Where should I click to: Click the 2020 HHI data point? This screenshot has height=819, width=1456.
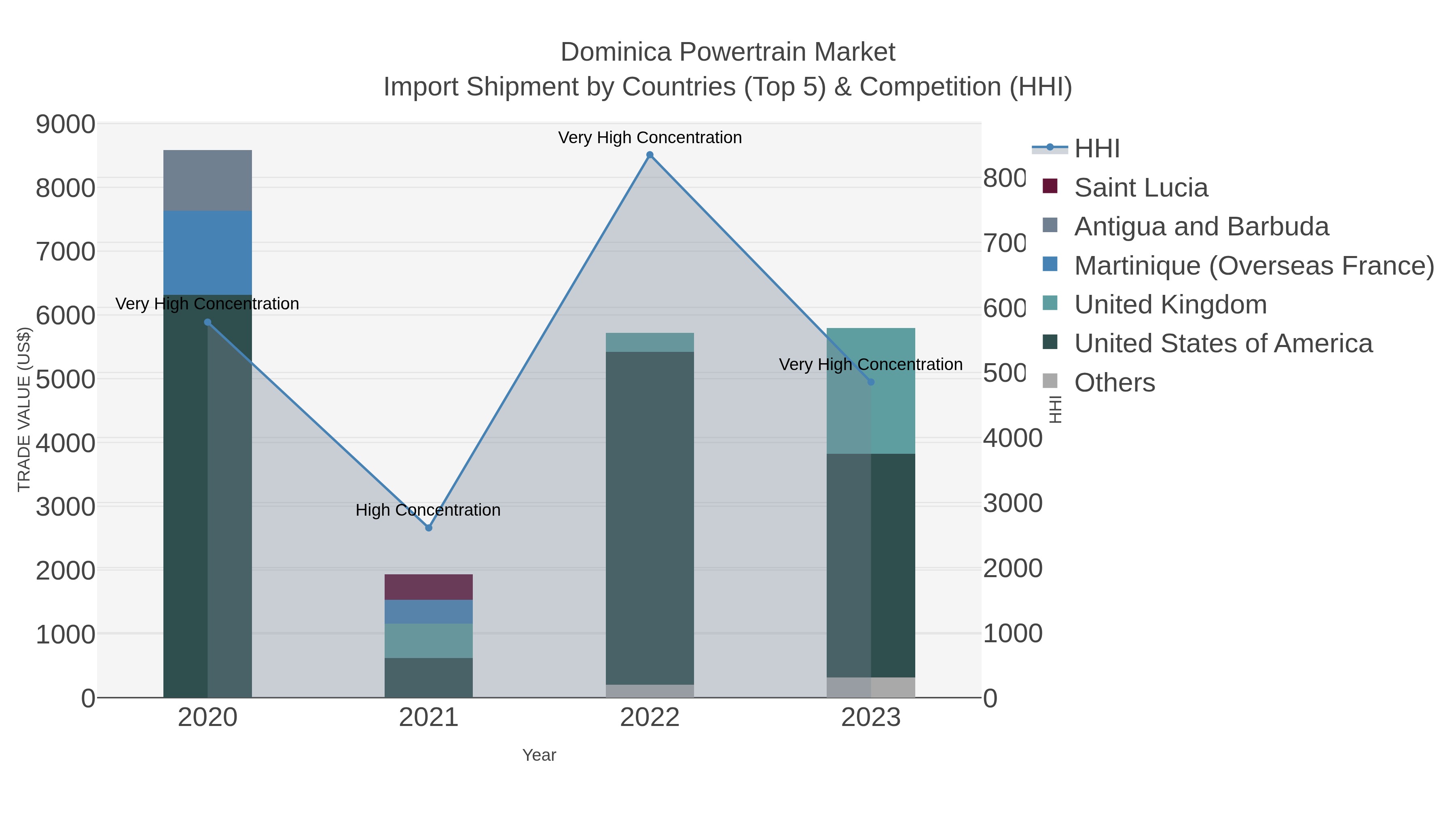[207, 322]
